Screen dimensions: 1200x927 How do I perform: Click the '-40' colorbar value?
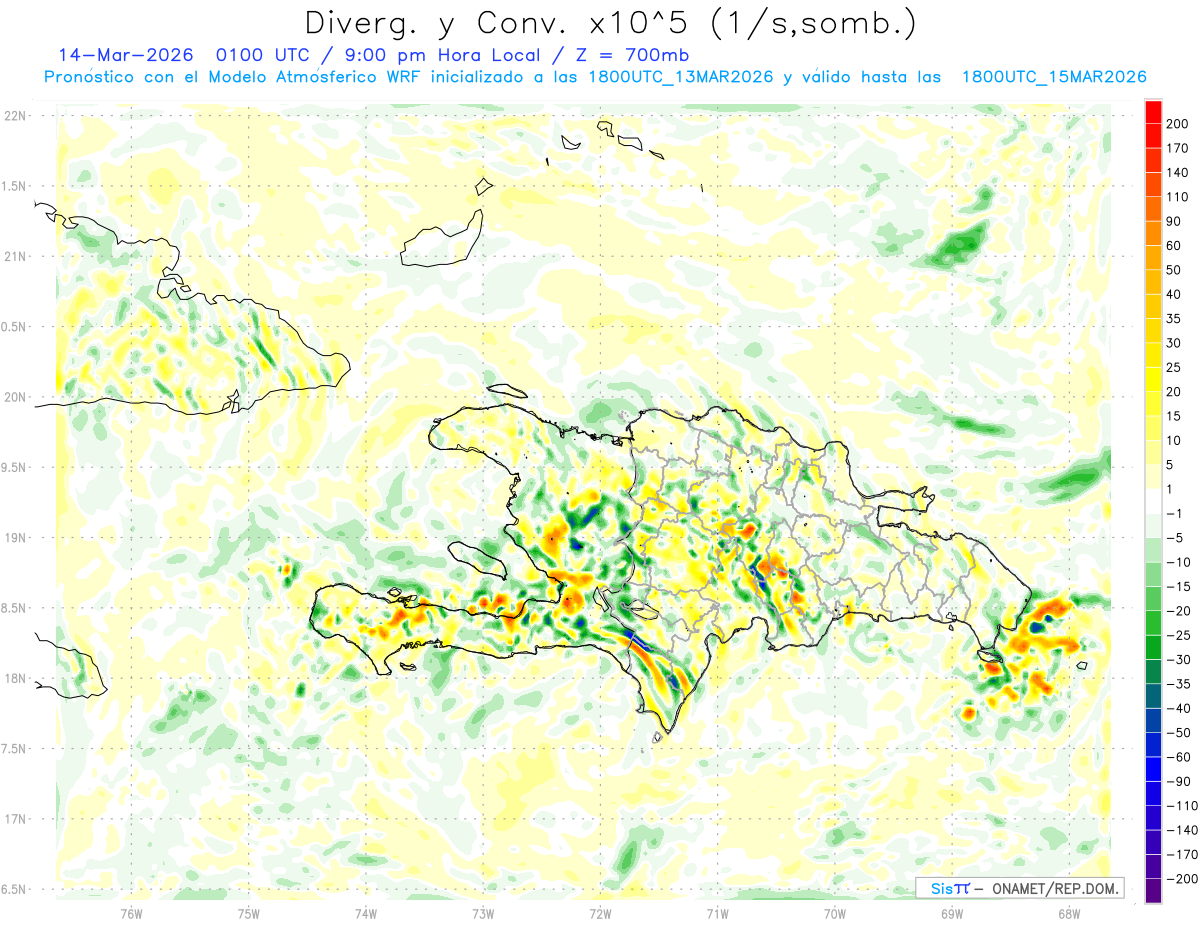[x=1181, y=708]
